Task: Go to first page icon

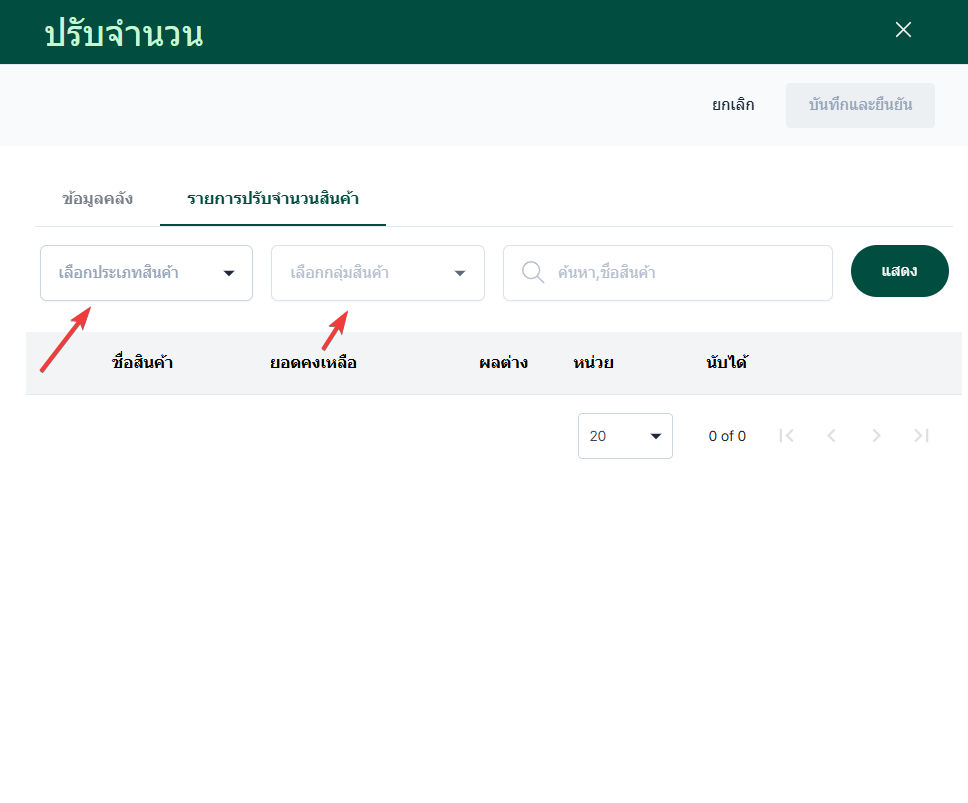Action: point(786,436)
